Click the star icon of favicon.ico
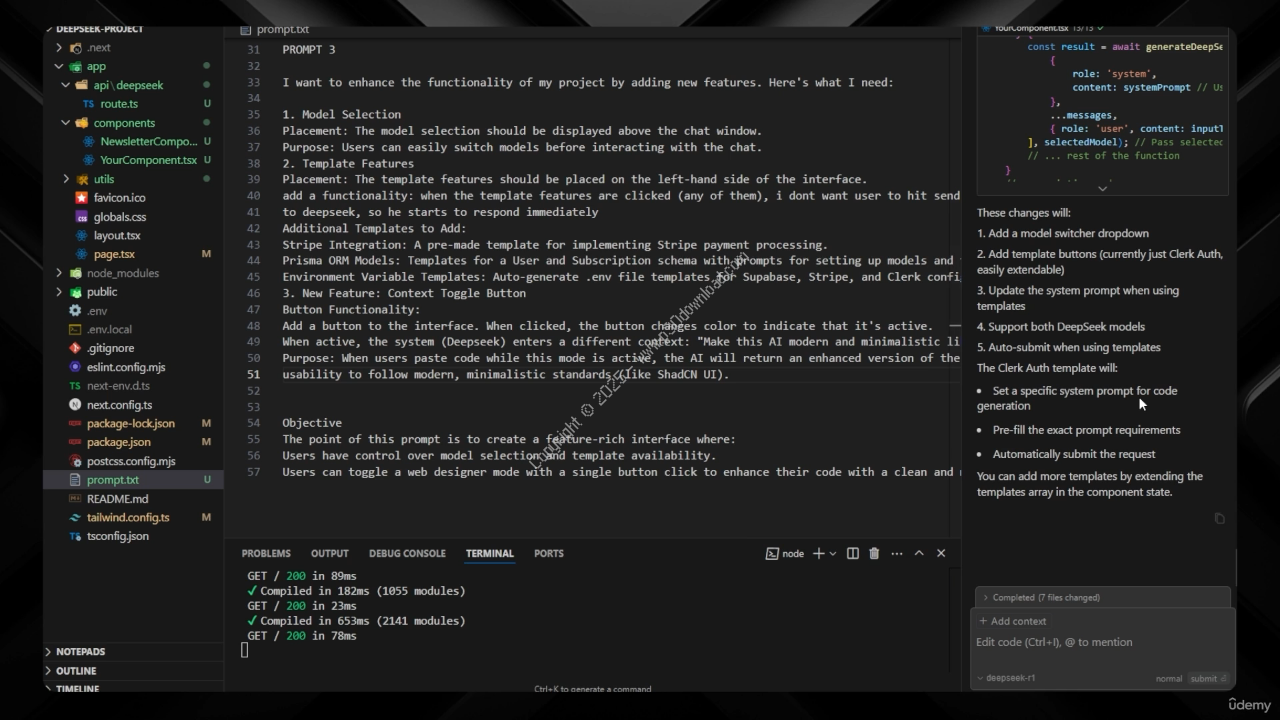Screen dimensions: 1280x720 tap(81, 198)
